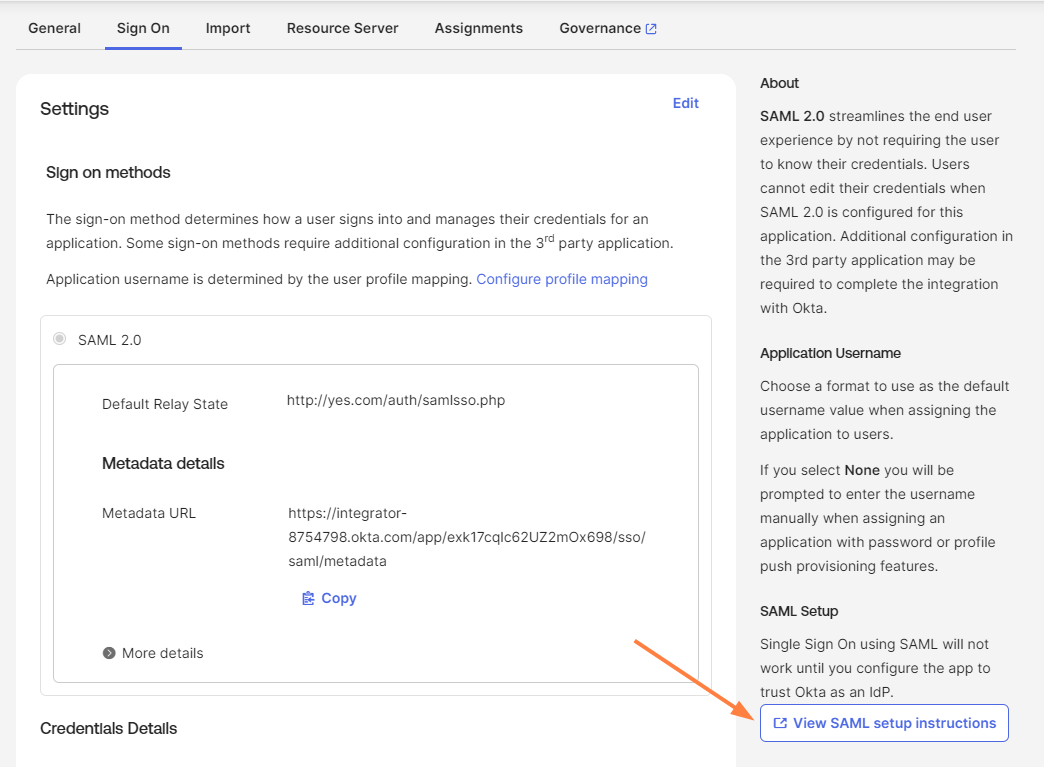Click the Metadata details heading
Viewport: 1044px width, 767px height.
163,463
